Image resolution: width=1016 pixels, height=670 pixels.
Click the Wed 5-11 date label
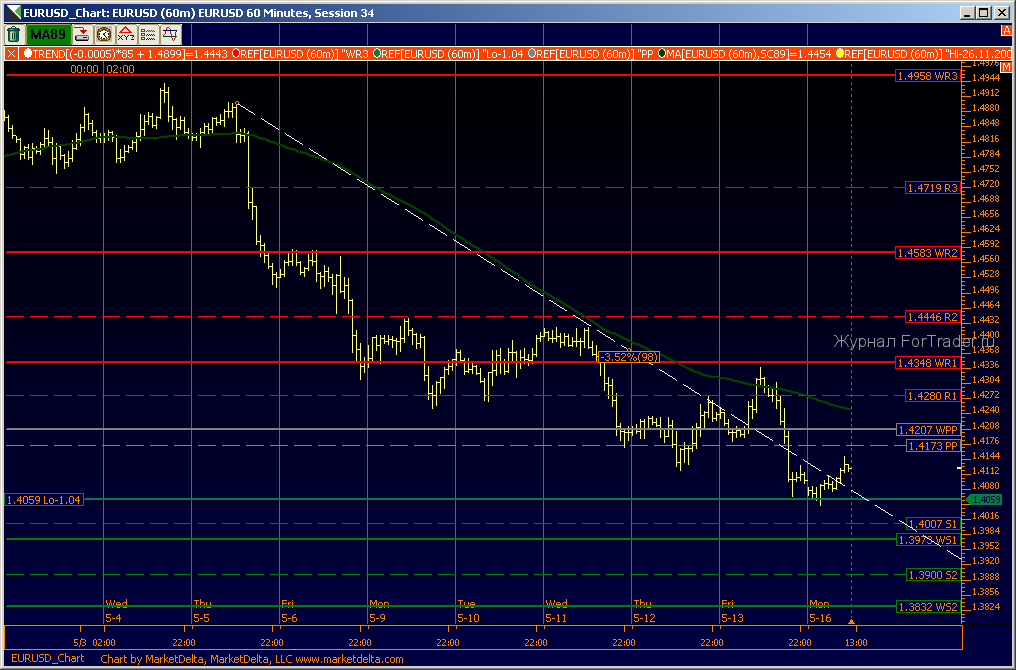coord(556,610)
